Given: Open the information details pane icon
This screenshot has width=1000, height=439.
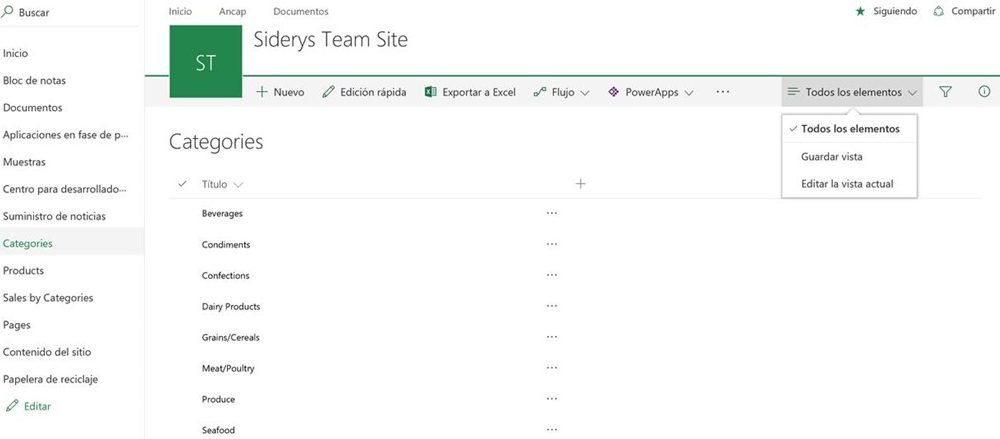Looking at the screenshot, I should (x=984, y=92).
